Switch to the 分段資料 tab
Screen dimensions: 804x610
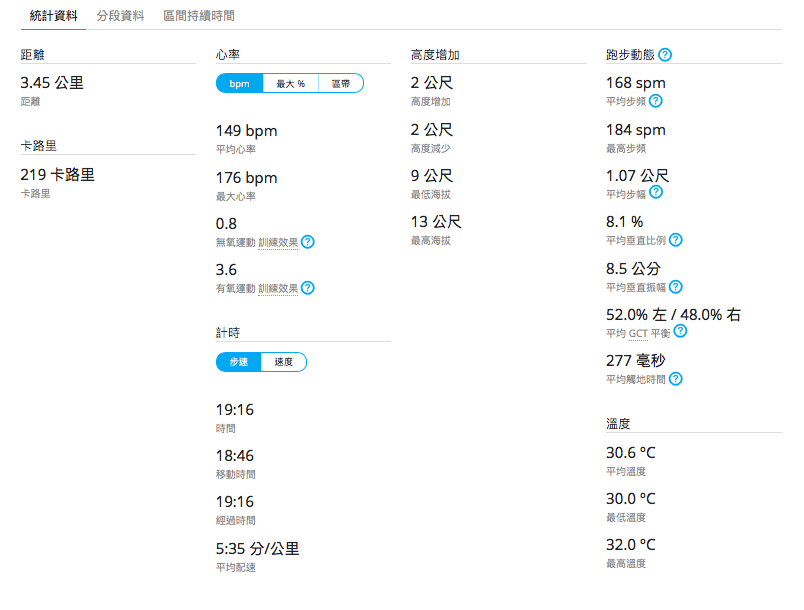pyautogui.click(x=120, y=16)
